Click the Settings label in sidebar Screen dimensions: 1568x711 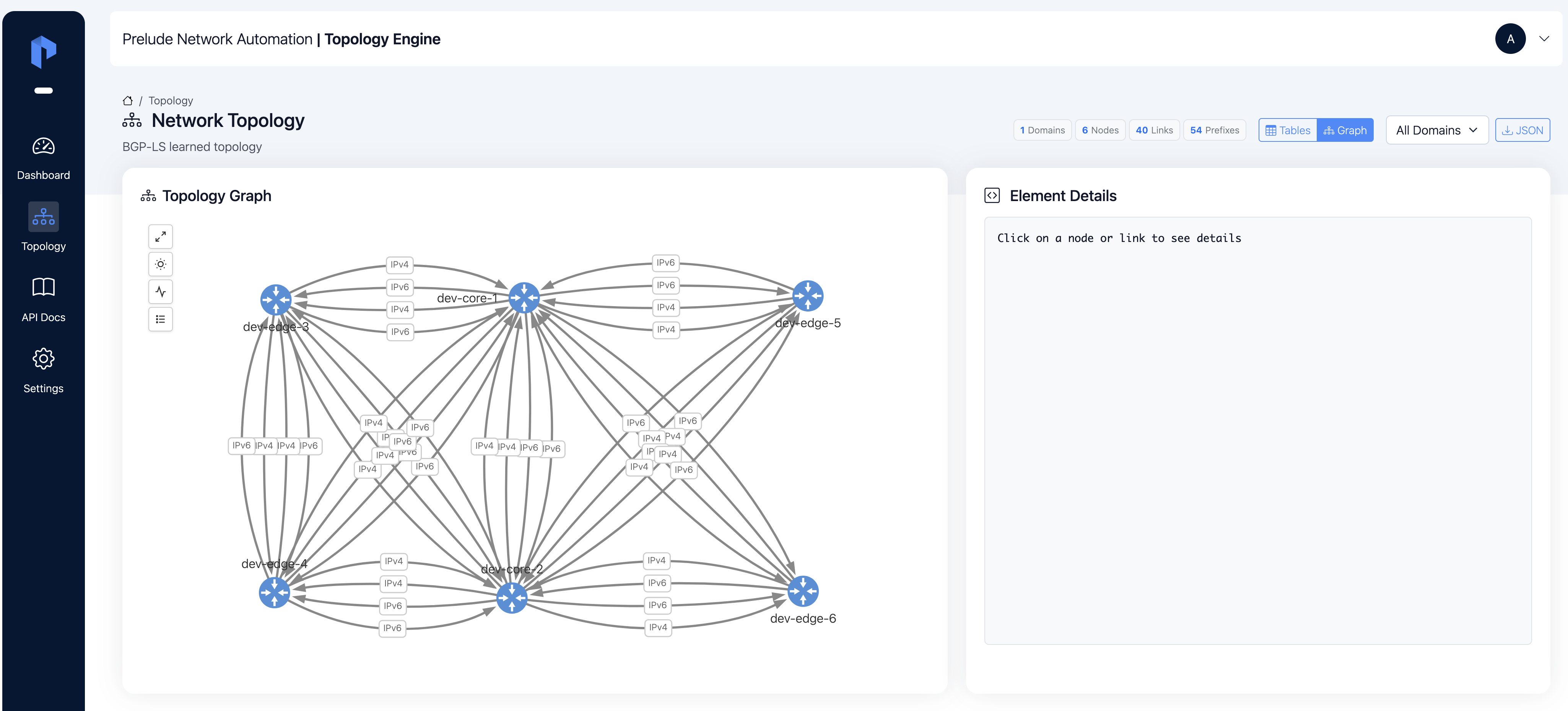point(43,389)
